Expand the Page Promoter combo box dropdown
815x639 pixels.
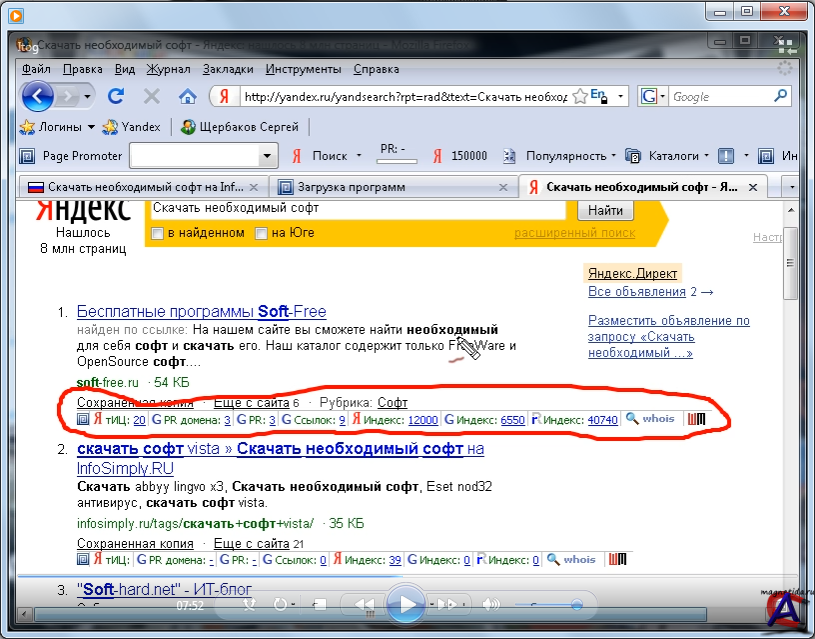click(267, 156)
